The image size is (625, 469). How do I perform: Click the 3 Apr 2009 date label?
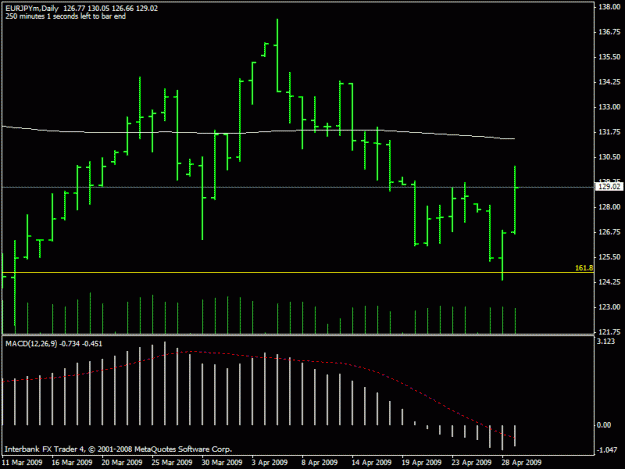tap(269, 462)
